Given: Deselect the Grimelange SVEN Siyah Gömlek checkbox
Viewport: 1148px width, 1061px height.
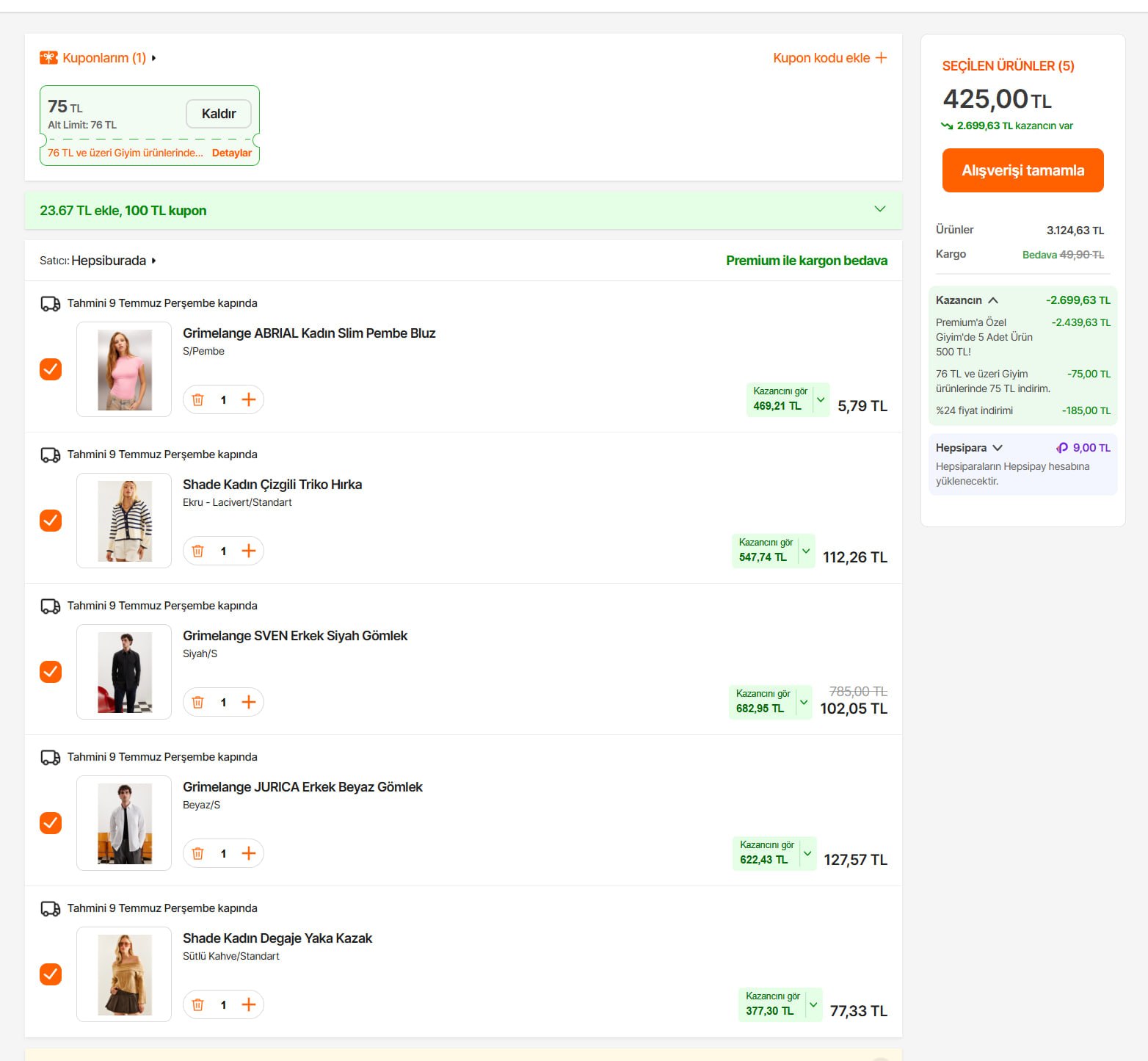Looking at the screenshot, I should click(51, 672).
